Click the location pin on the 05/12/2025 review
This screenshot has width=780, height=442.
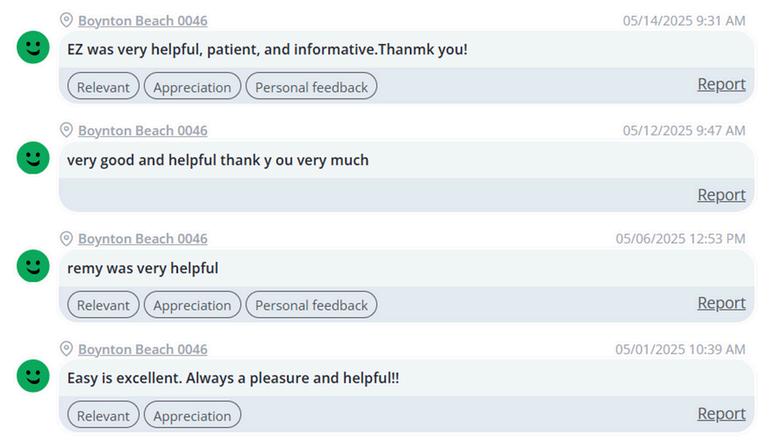67,130
